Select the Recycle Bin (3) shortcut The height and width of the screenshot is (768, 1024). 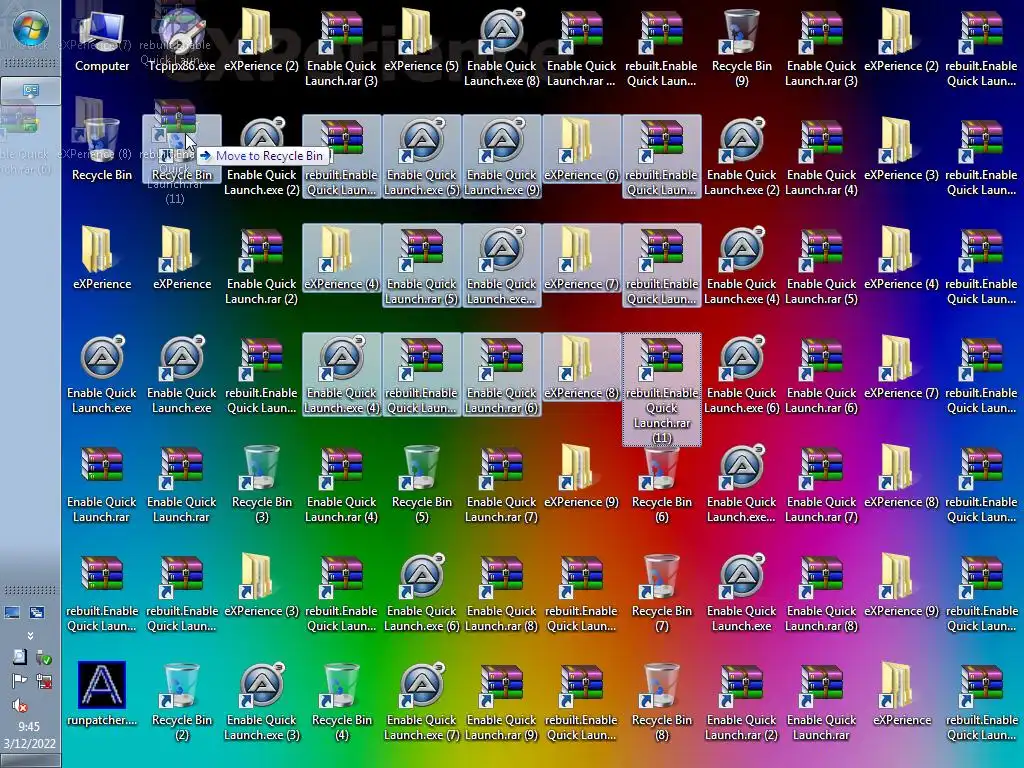pos(262,484)
